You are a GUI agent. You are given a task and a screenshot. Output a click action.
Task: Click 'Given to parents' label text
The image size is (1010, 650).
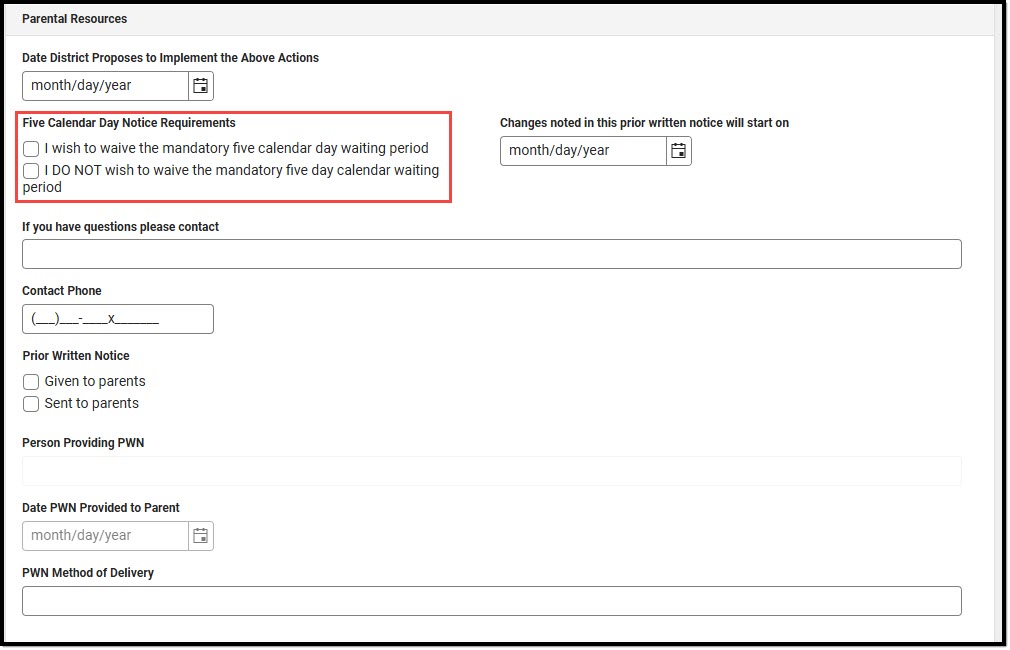(95, 381)
